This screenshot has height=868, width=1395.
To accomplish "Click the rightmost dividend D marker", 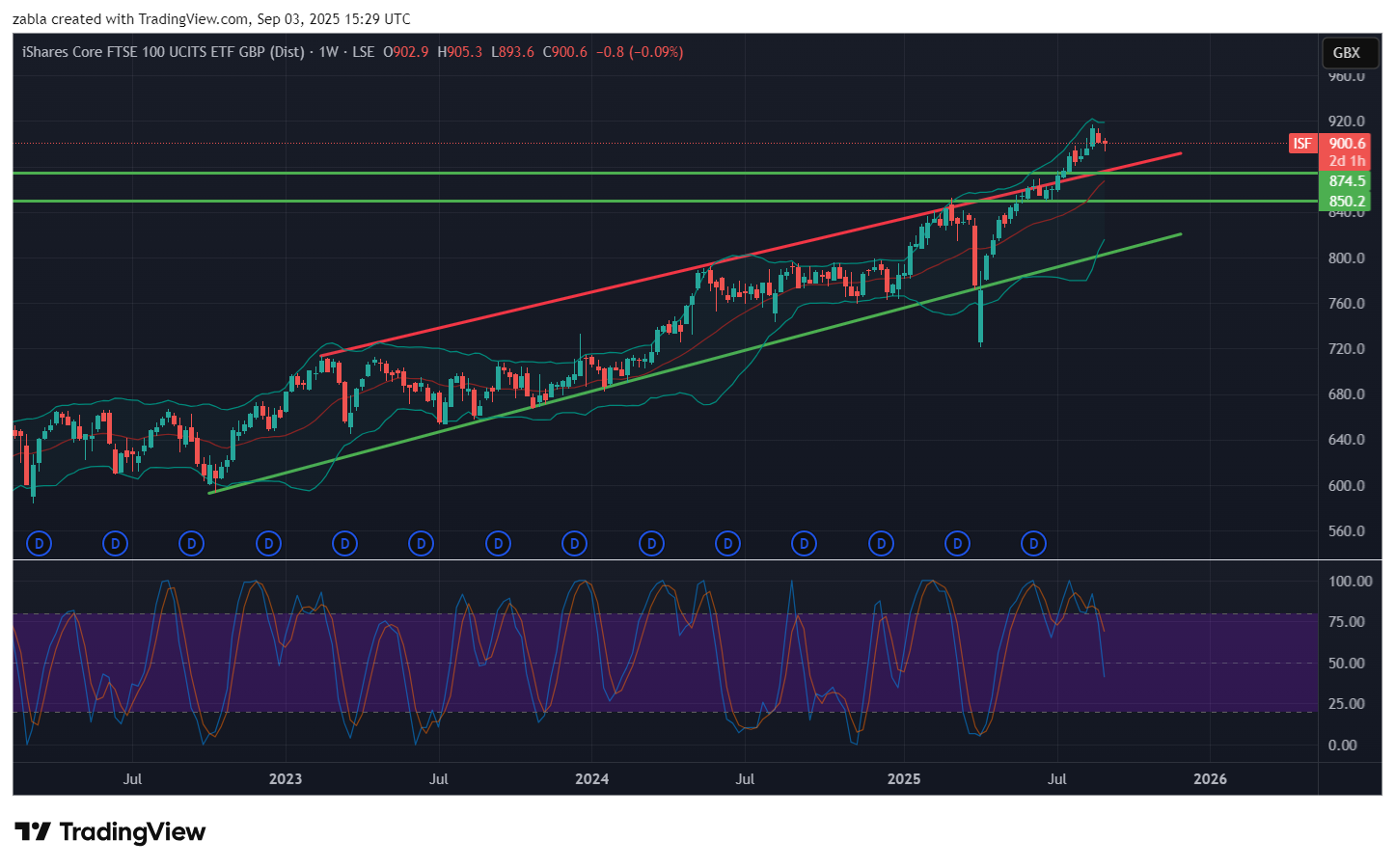I will point(1033,544).
